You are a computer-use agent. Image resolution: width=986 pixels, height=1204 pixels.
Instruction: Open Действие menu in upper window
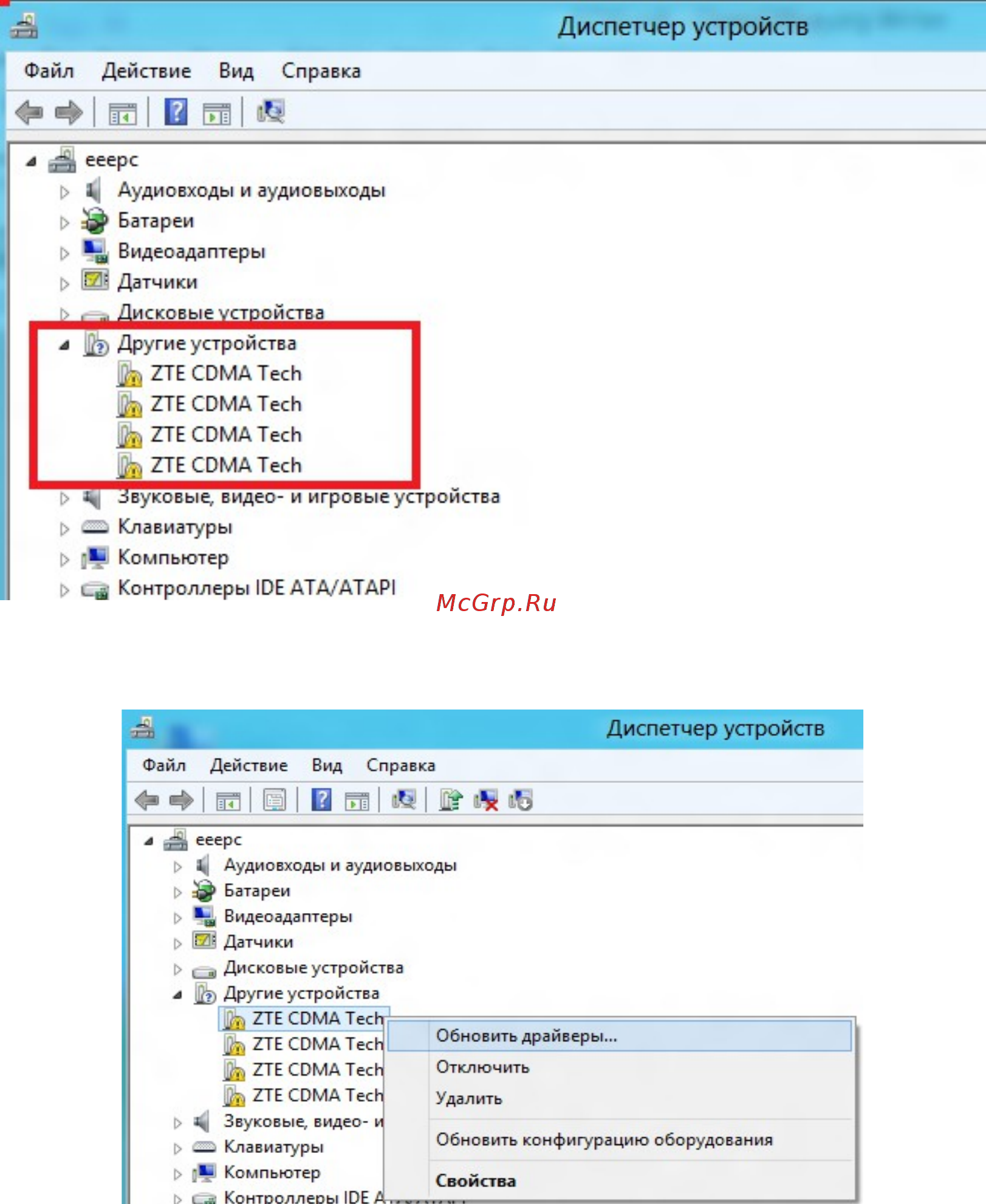pyautogui.click(x=146, y=71)
